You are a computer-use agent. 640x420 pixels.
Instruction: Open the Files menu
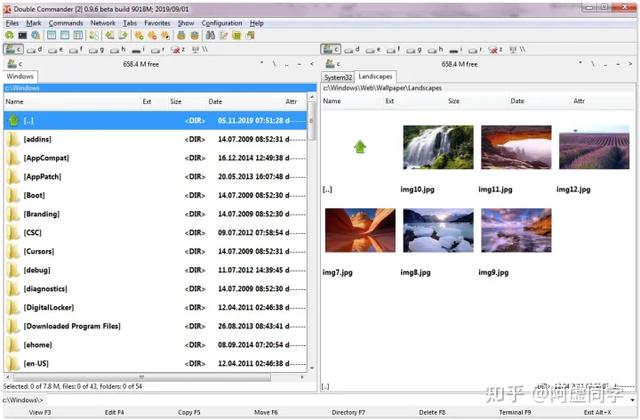click(12, 23)
